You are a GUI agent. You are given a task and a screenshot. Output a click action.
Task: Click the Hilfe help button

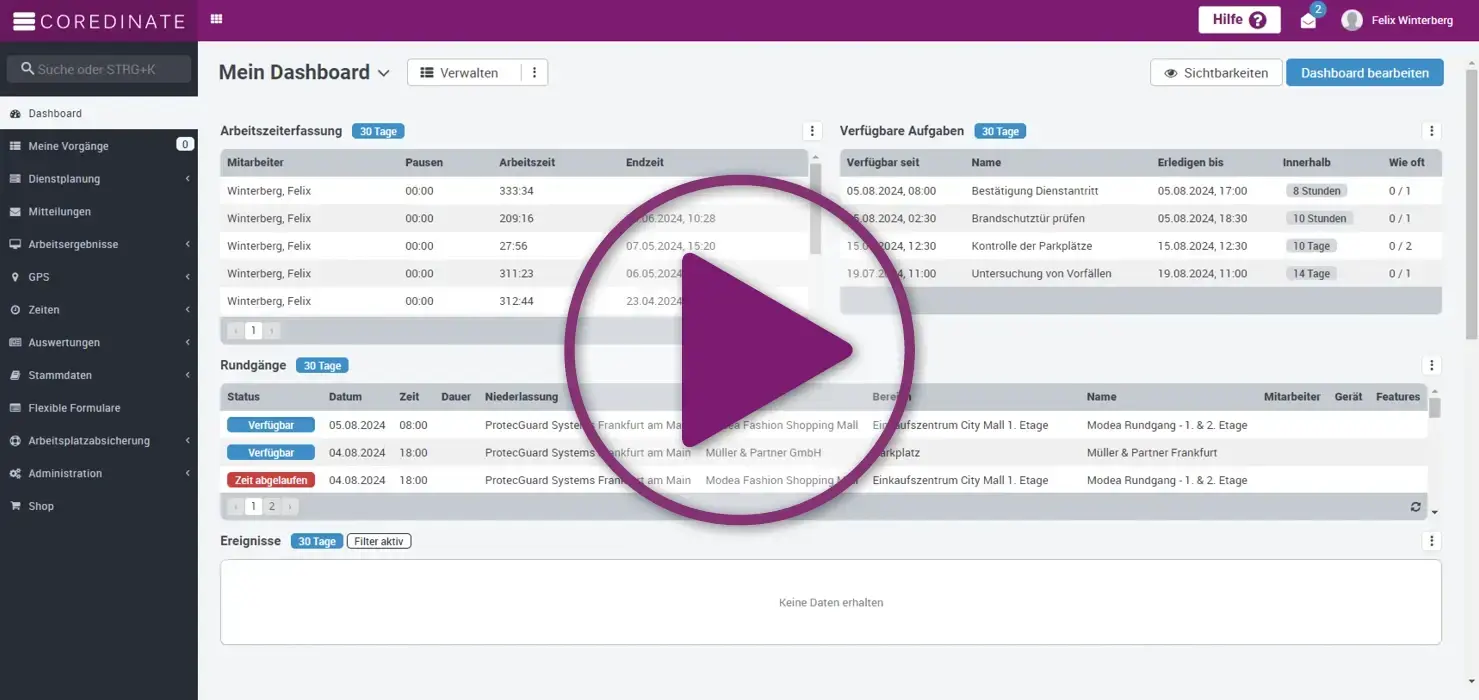1239,20
